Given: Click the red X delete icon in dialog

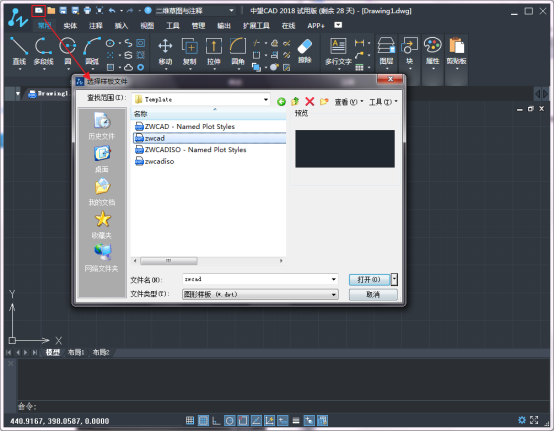Looking at the screenshot, I should pos(310,102).
